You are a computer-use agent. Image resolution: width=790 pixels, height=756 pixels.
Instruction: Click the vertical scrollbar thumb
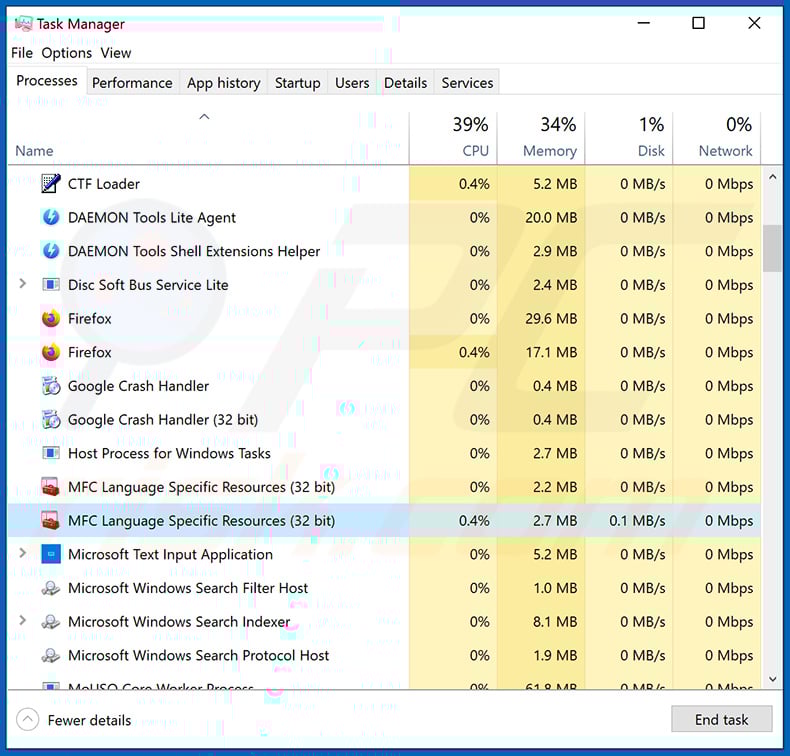point(772,248)
